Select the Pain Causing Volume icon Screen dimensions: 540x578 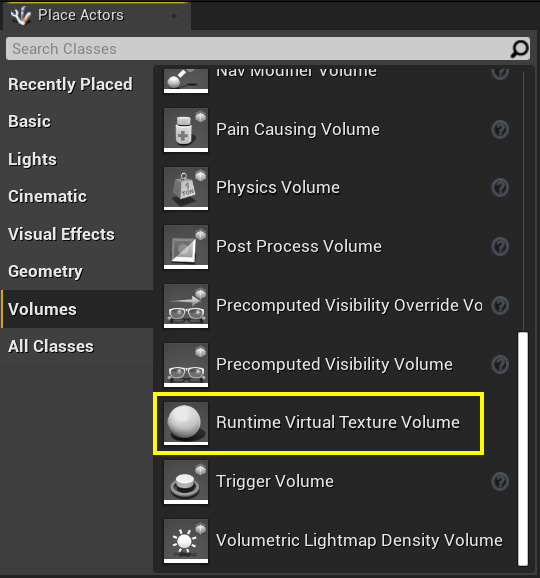pyautogui.click(x=186, y=129)
